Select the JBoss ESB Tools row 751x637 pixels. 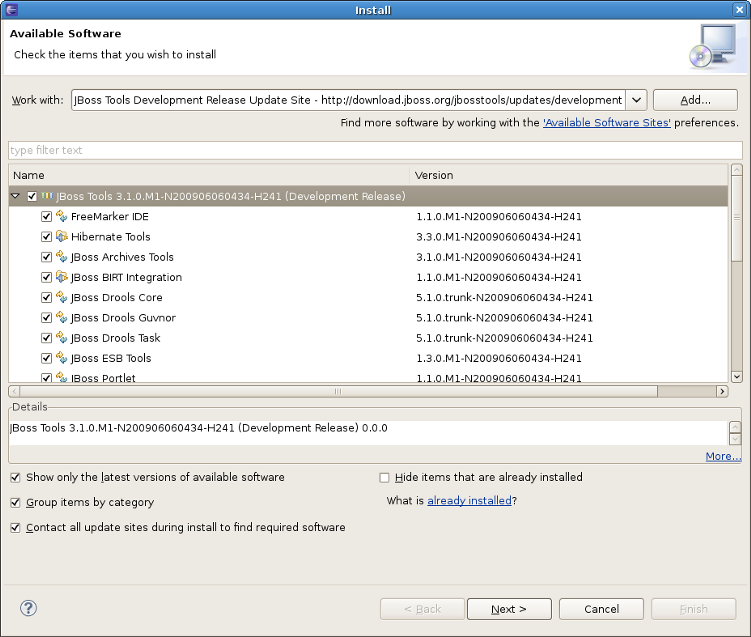368,358
